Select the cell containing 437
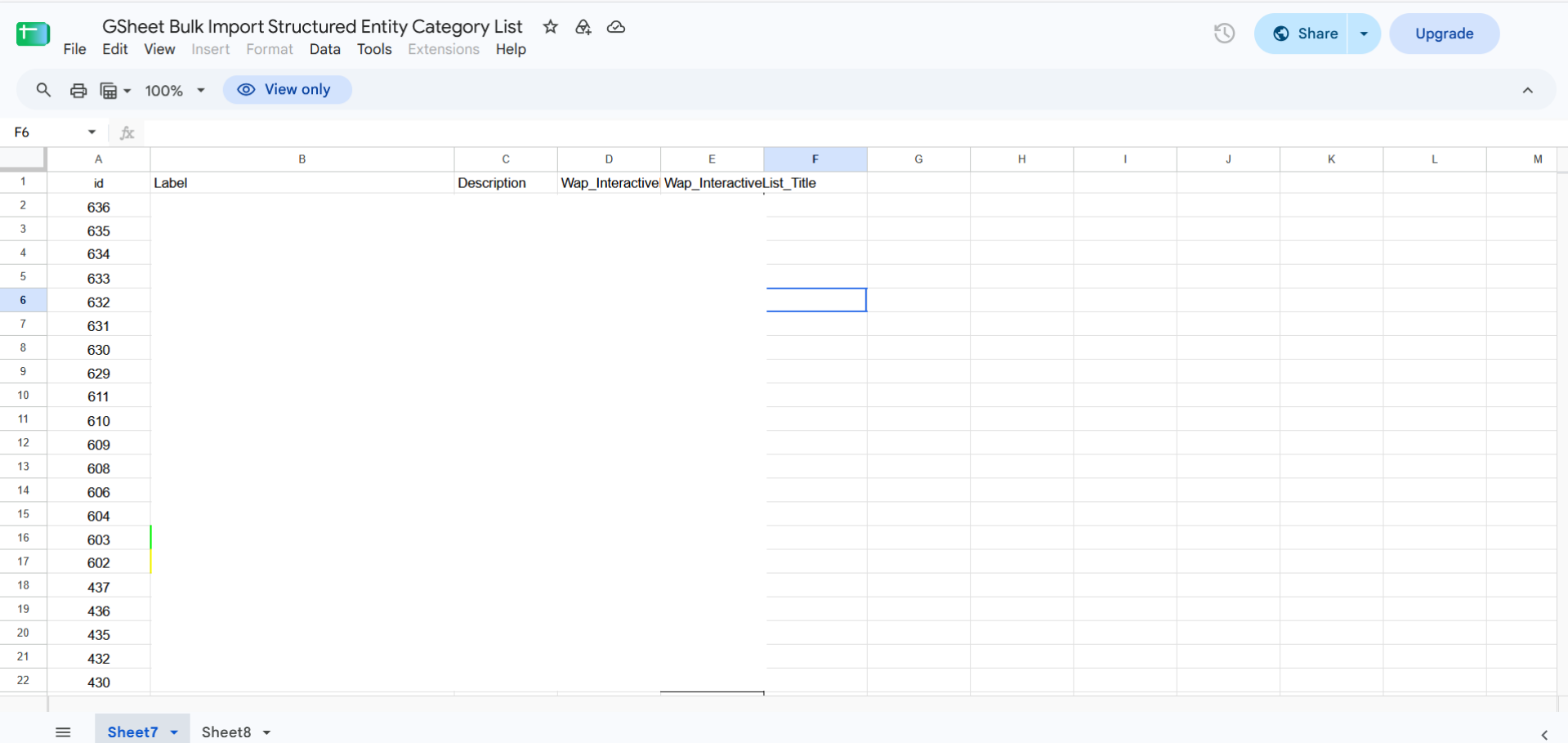 (98, 587)
